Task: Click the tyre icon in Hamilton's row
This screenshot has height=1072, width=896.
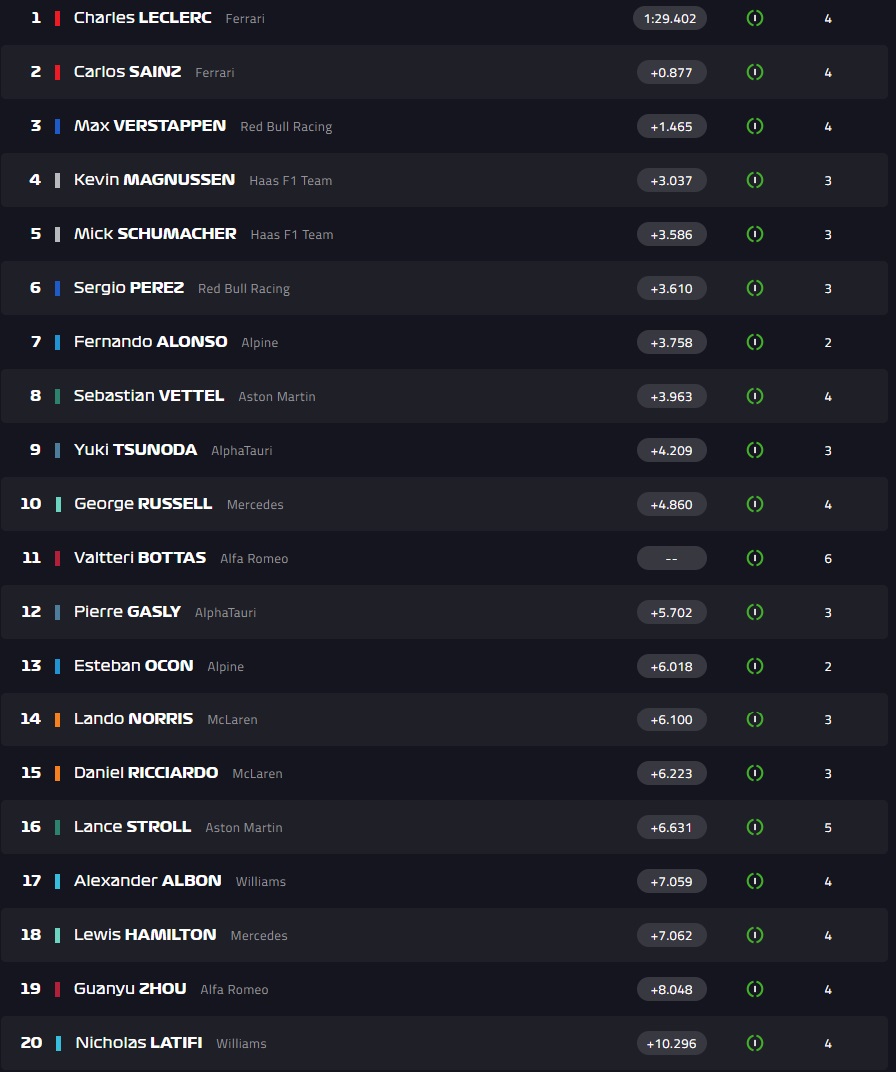Action: click(755, 935)
